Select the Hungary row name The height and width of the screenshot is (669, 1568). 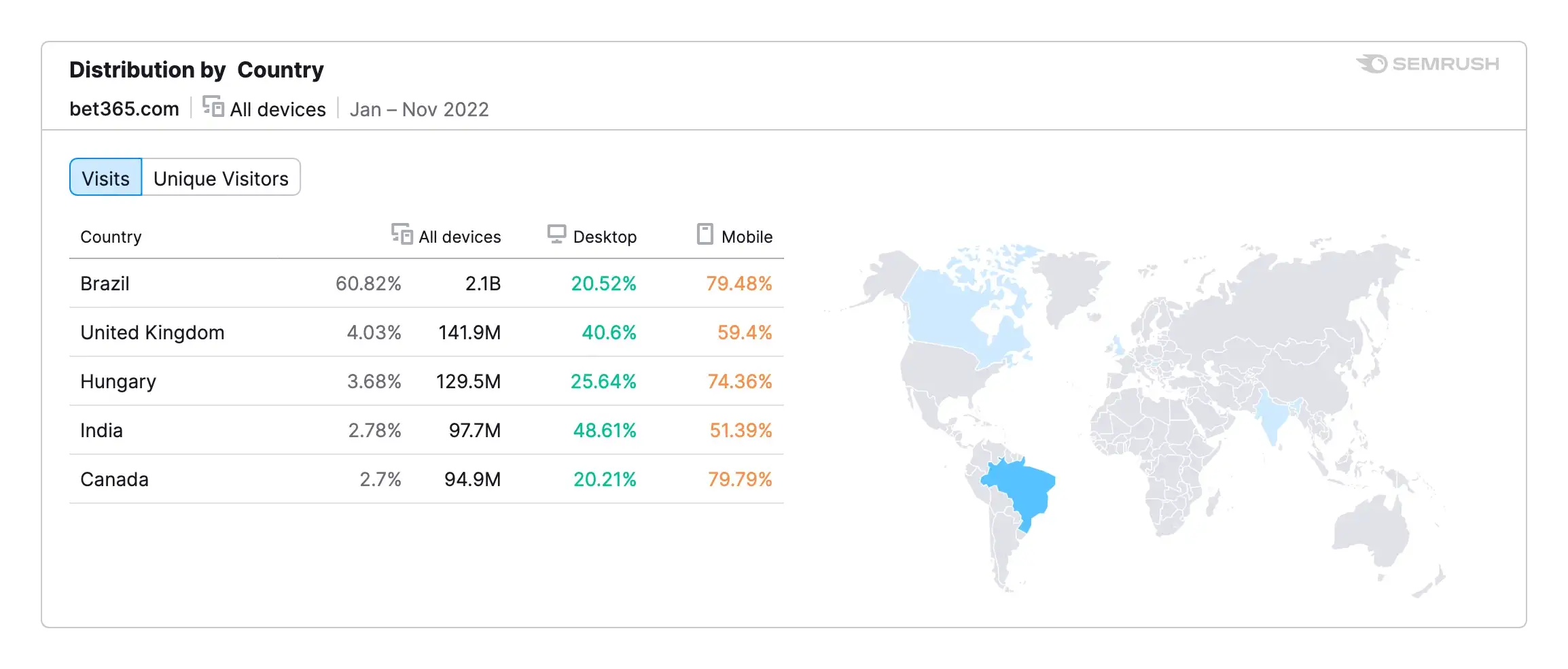[x=118, y=381]
